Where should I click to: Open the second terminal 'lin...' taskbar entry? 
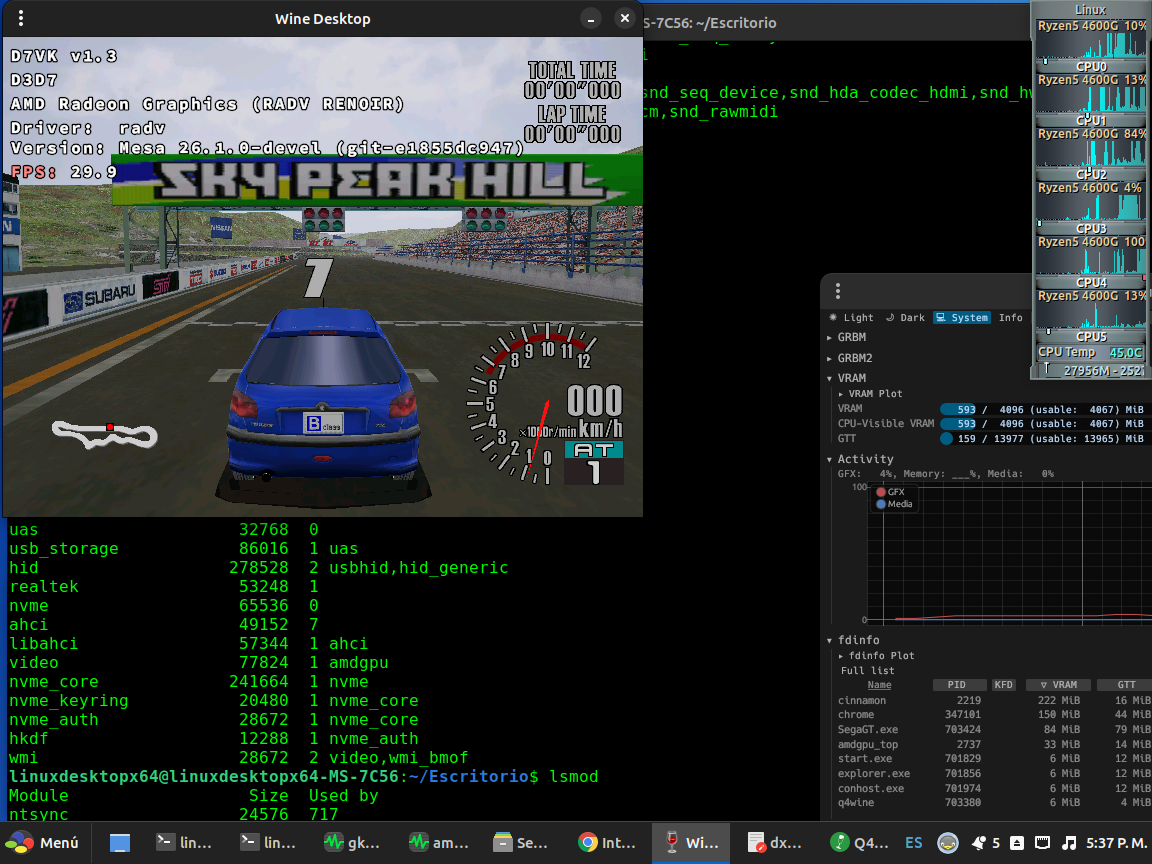click(x=268, y=843)
